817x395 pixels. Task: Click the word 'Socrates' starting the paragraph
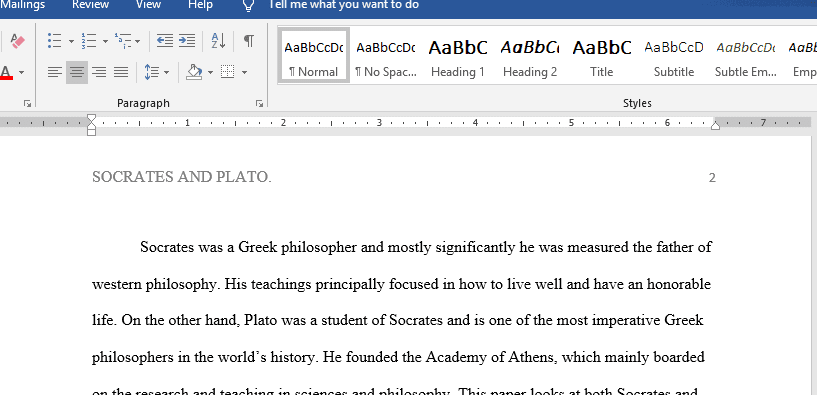[x=167, y=247]
